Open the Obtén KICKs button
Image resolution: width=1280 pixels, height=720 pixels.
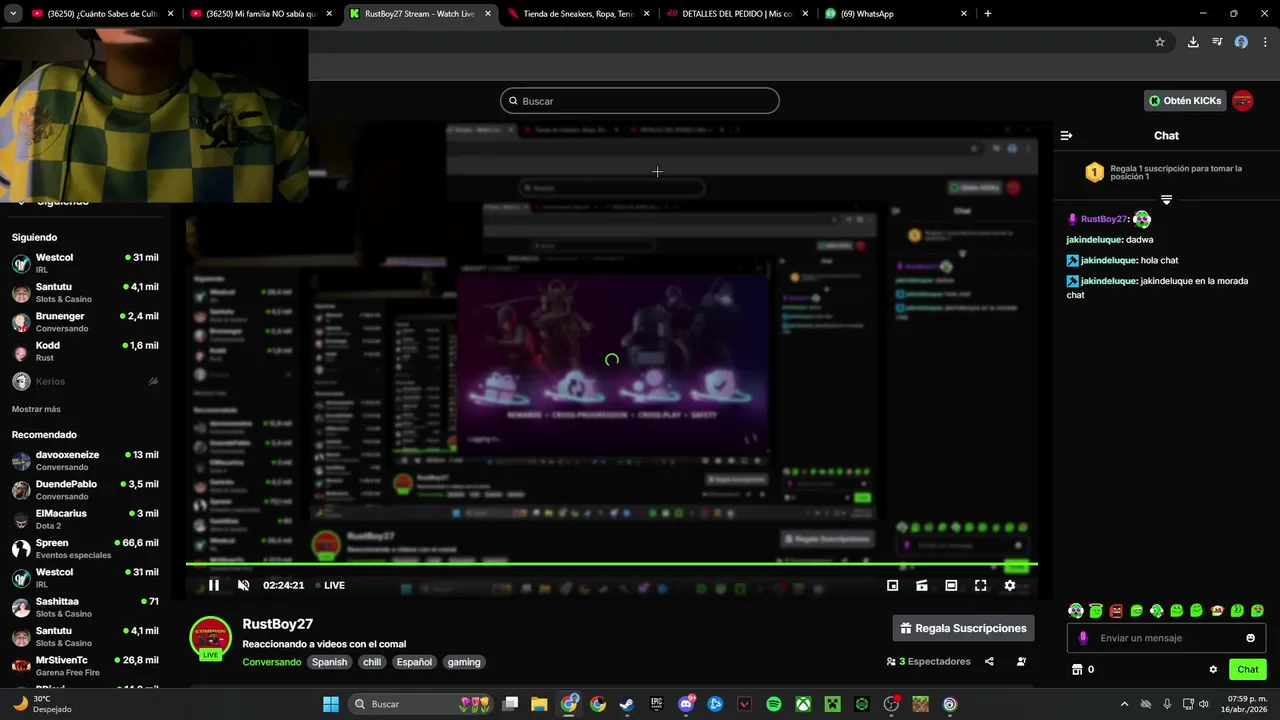click(x=1185, y=101)
